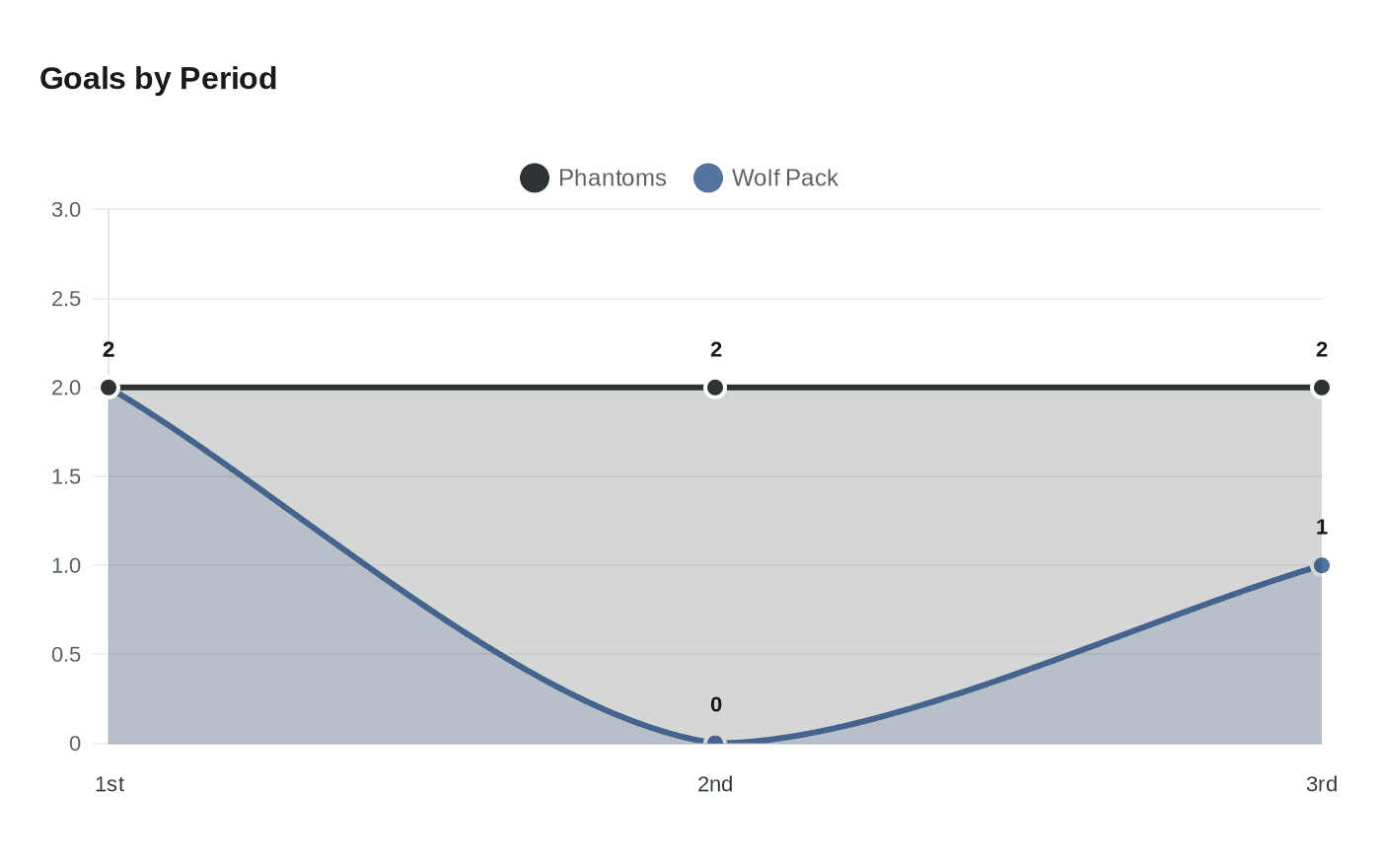Screen dimensions: 1381x868
Task: Click the Phantoms legend color circle
Action: tap(535, 179)
